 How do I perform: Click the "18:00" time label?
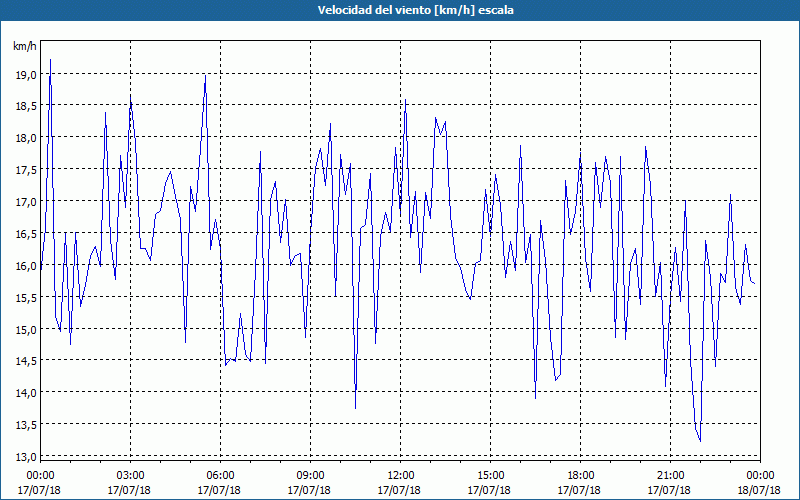(x=581, y=476)
